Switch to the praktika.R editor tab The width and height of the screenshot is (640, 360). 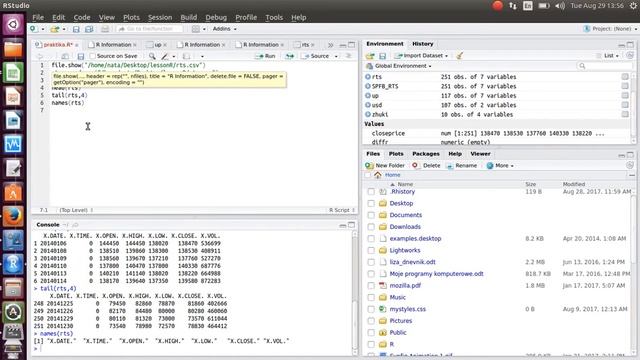click(58, 45)
